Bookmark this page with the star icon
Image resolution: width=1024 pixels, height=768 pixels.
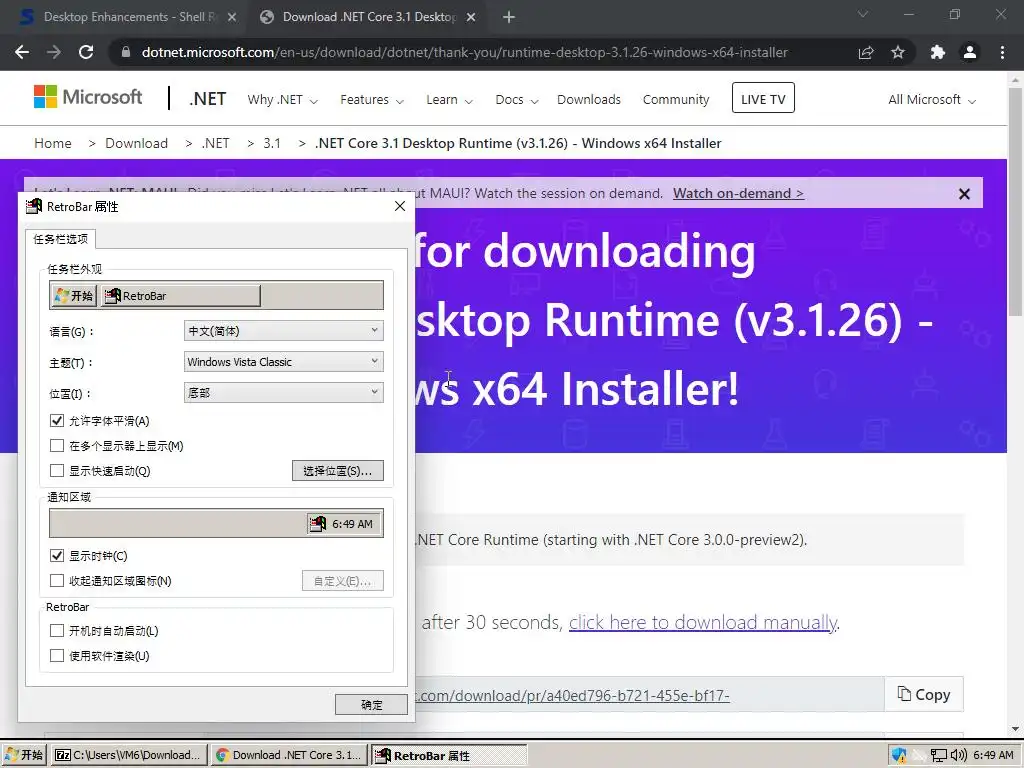898,52
